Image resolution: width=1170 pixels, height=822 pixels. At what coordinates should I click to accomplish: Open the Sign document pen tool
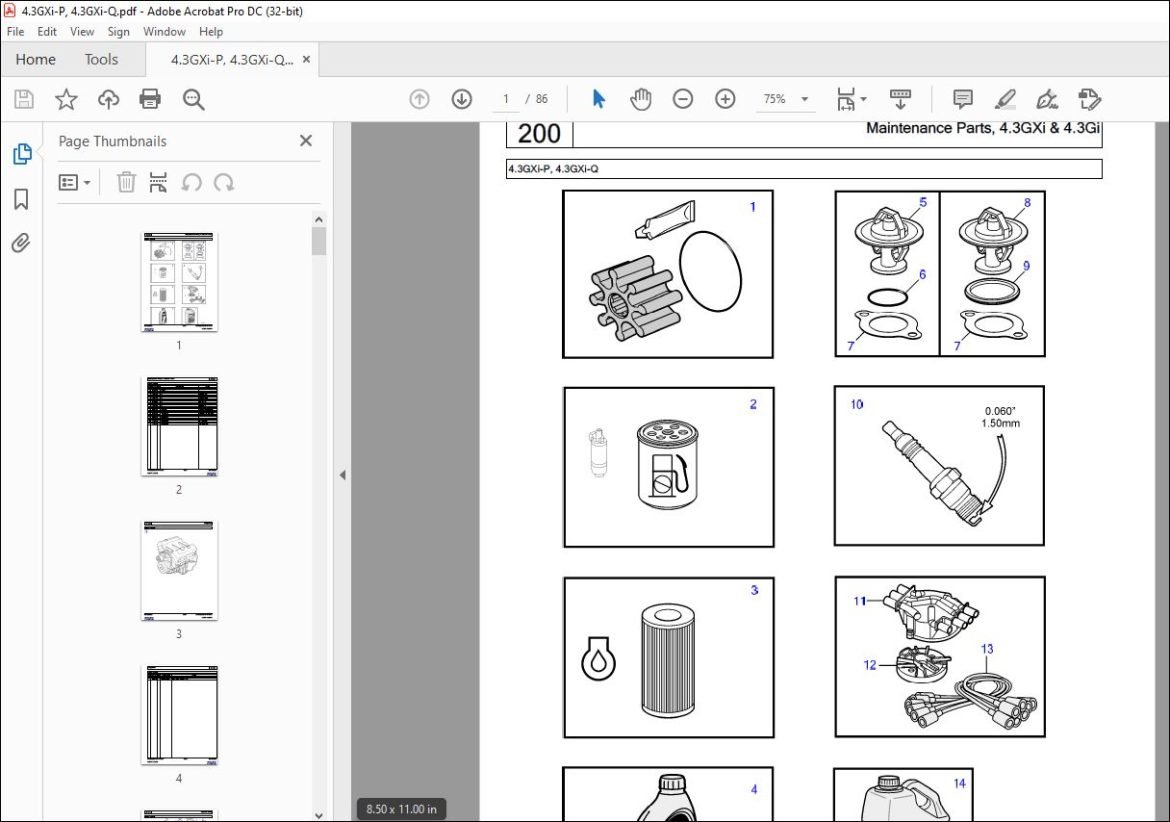[x=1047, y=99]
